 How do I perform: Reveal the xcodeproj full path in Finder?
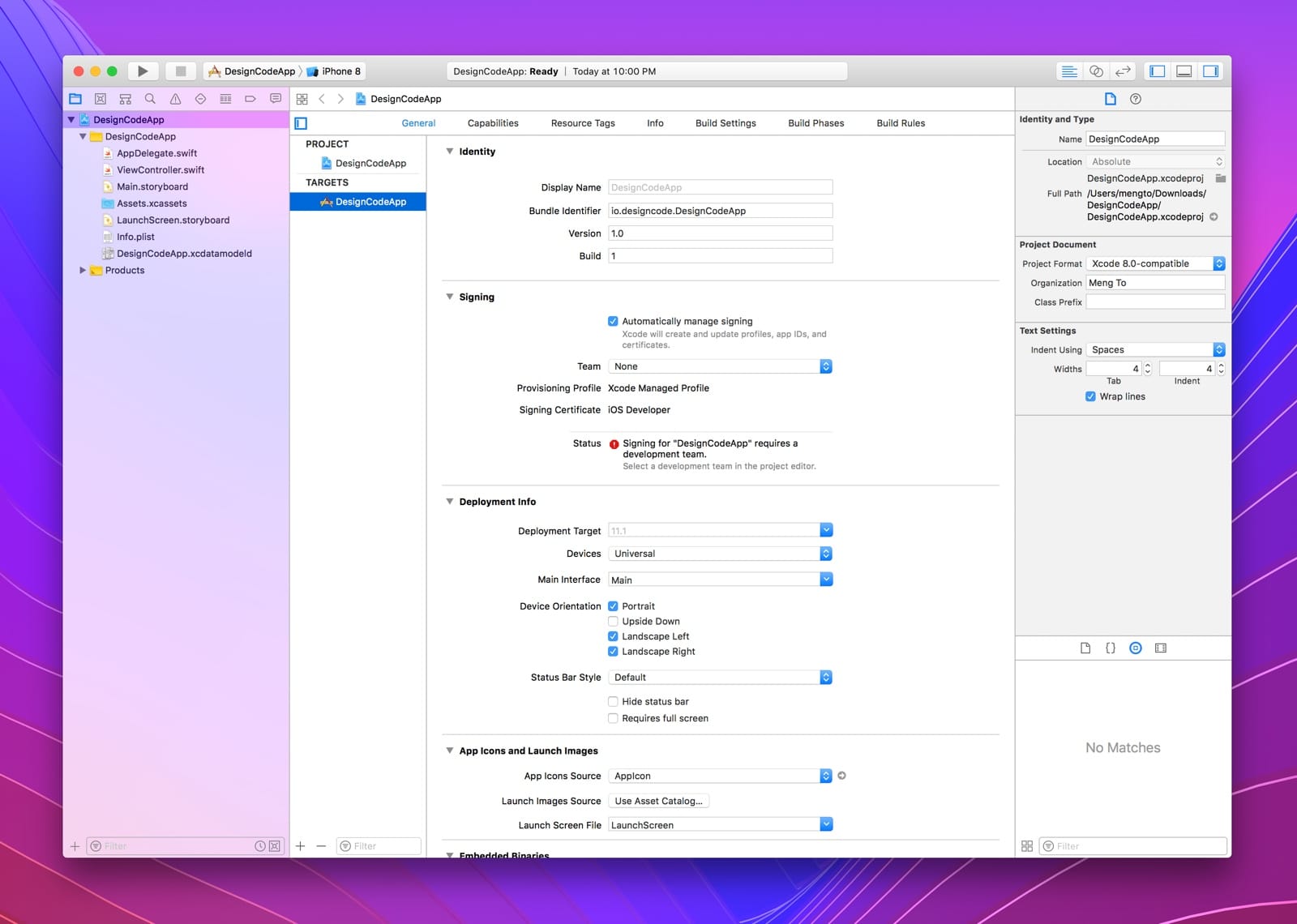[x=1214, y=217]
